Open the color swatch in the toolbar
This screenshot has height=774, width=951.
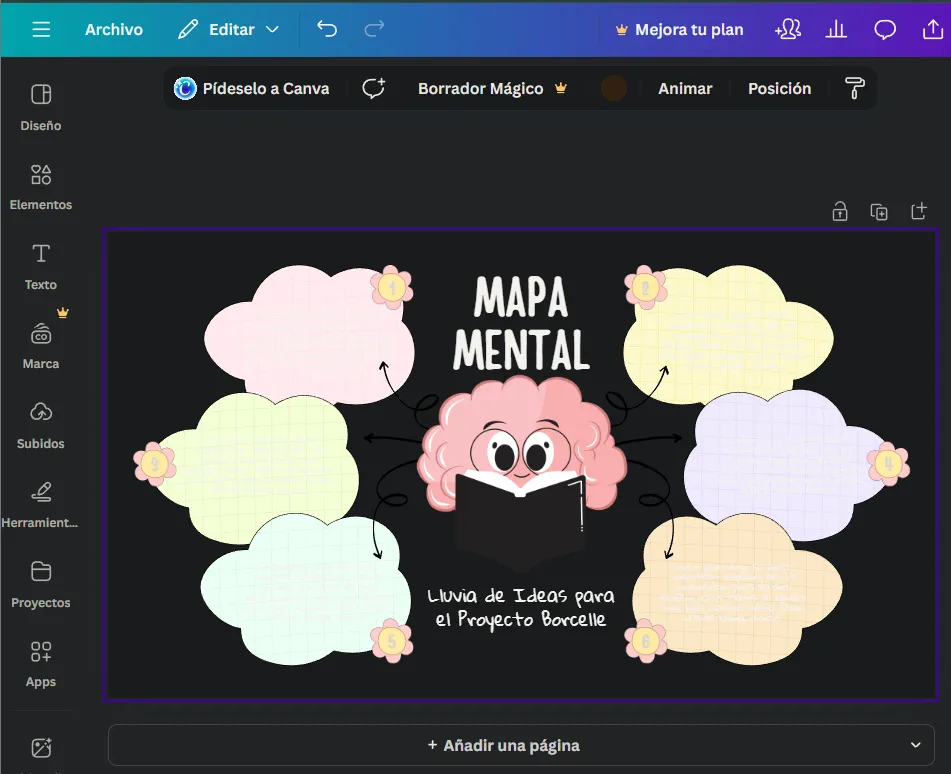(613, 88)
